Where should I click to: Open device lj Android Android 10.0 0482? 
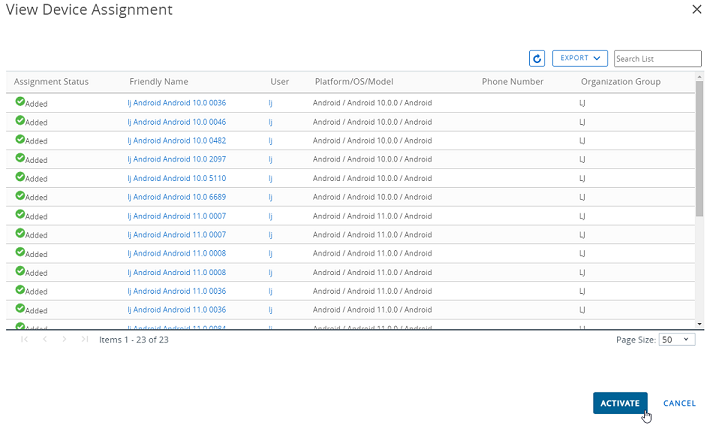click(176, 140)
